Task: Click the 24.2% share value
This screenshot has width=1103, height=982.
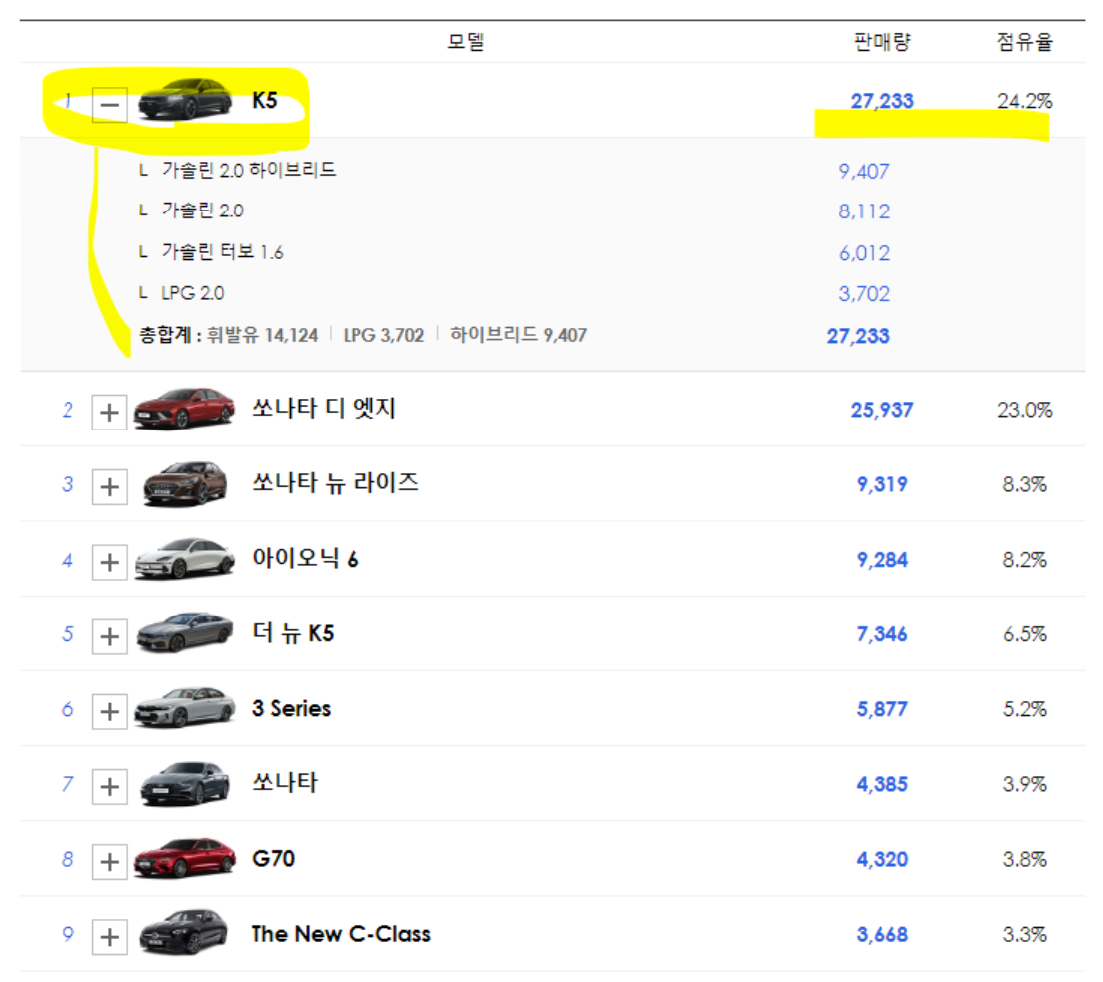Action: [x=1024, y=101]
